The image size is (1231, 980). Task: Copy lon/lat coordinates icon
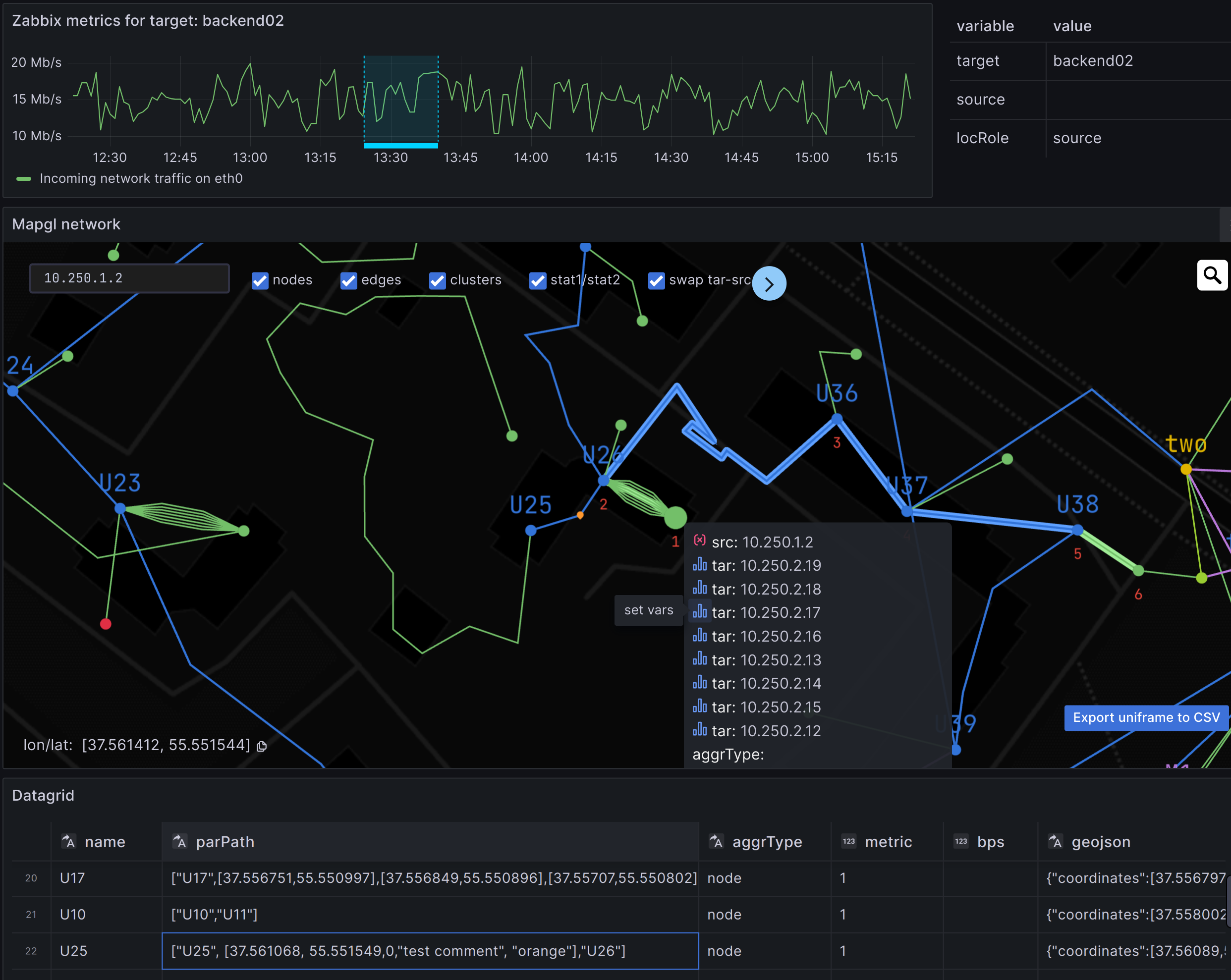coord(262,746)
